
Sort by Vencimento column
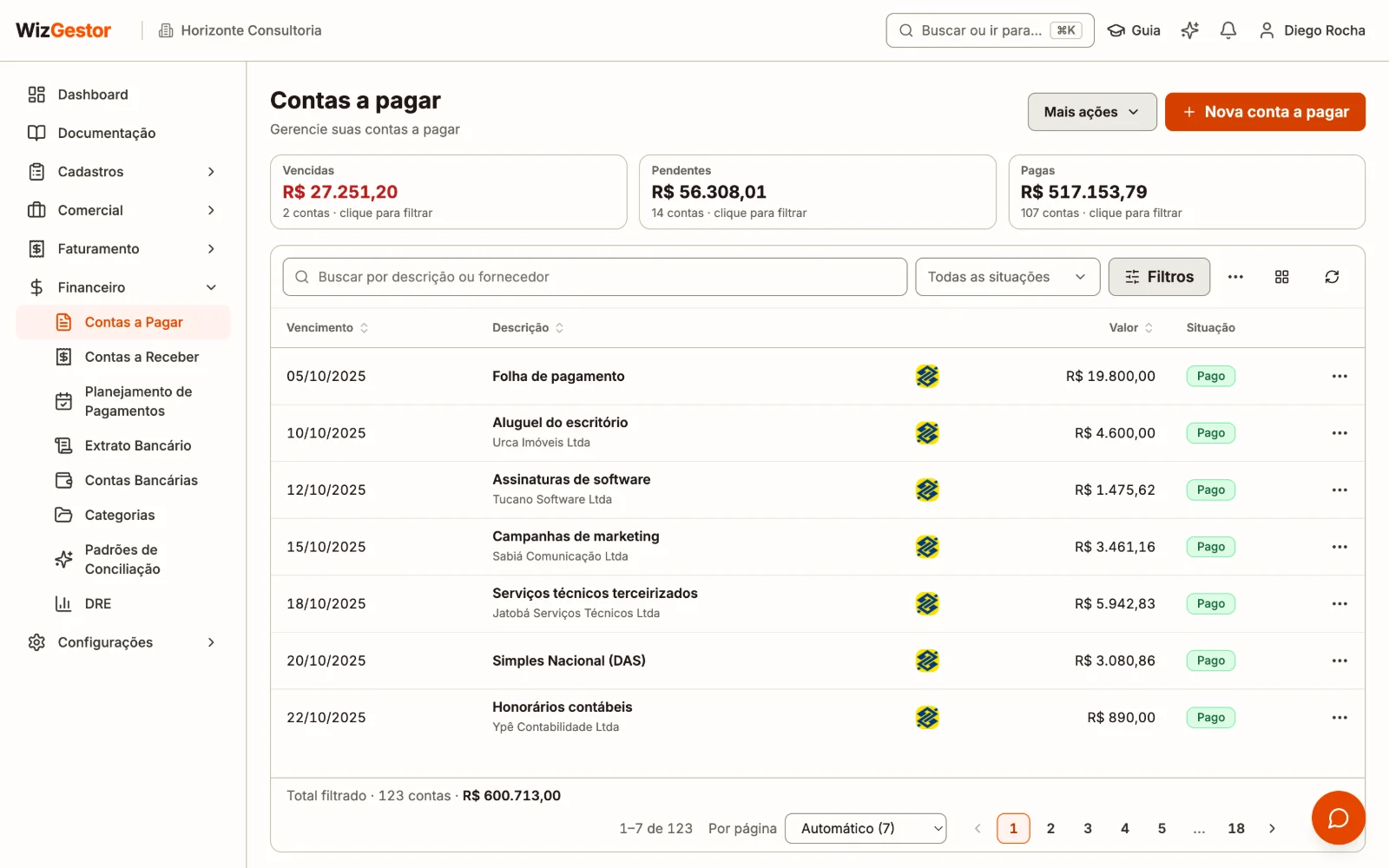point(327,328)
